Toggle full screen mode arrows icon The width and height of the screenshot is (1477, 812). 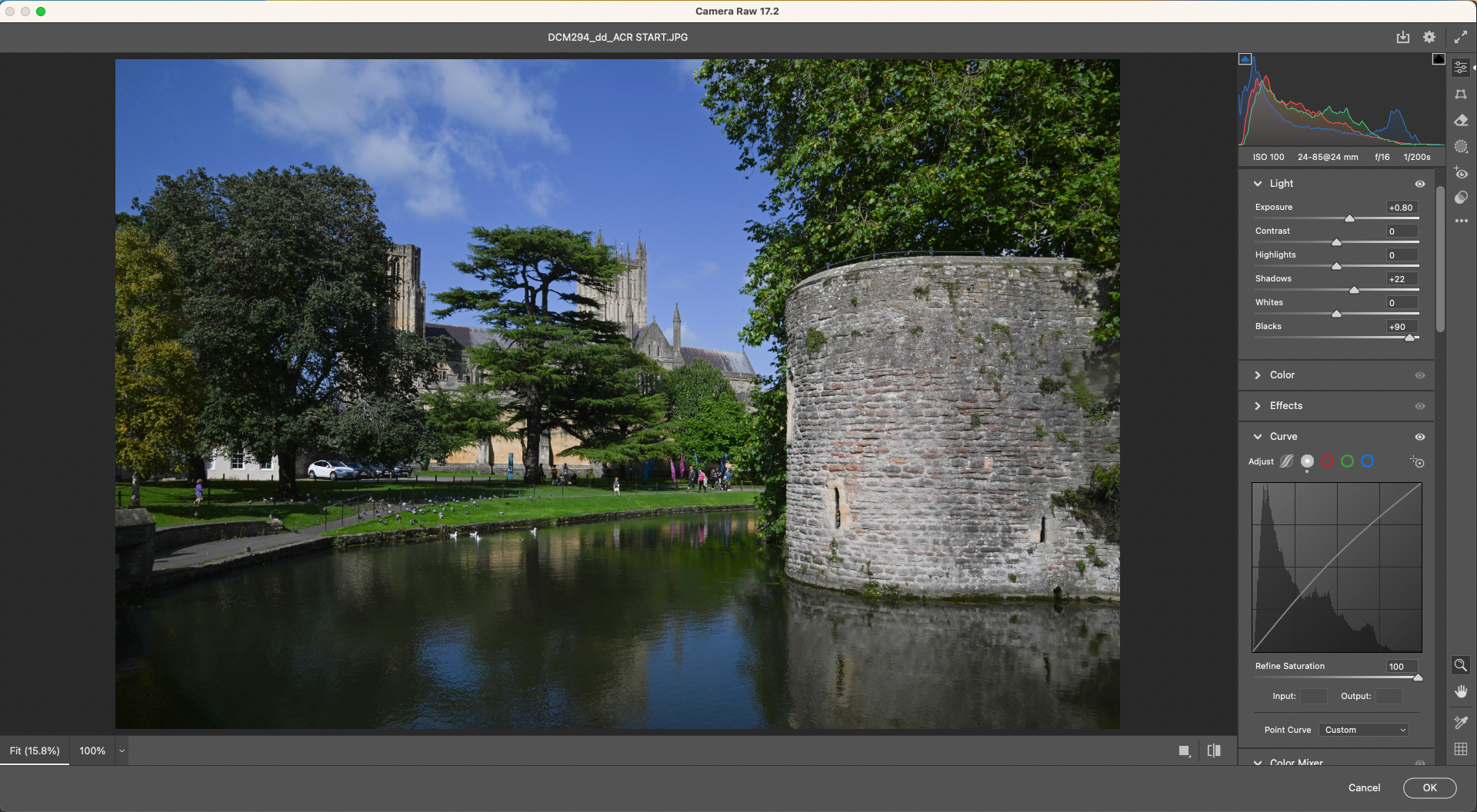pyautogui.click(x=1460, y=37)
